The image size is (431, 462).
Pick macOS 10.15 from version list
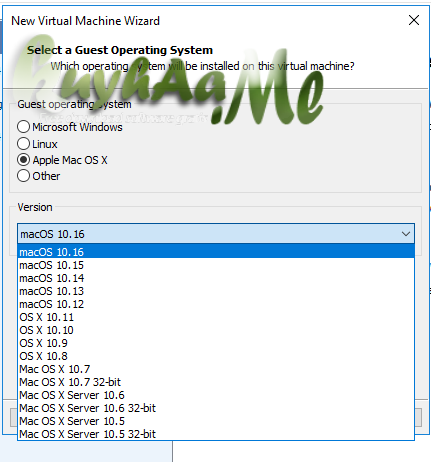pos(216,265)
